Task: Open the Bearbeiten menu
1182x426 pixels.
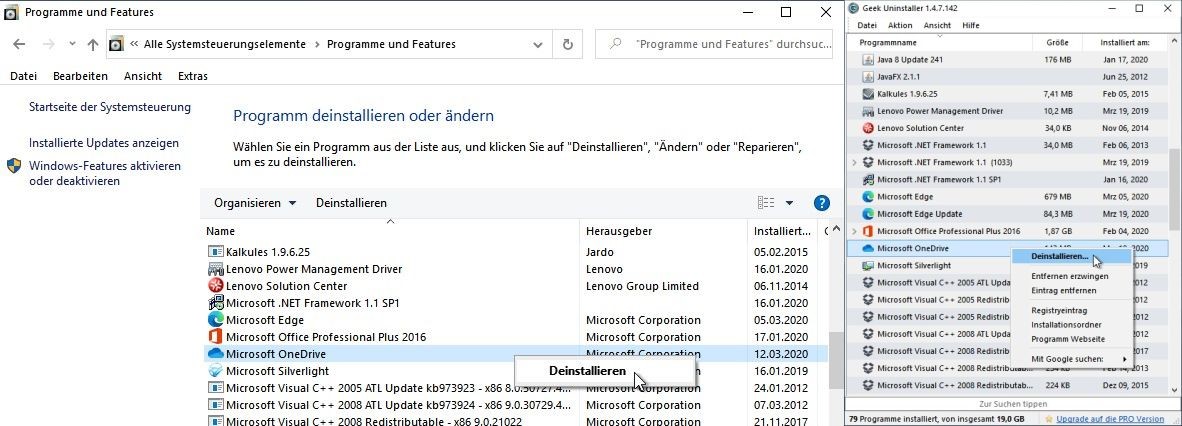Action: click(80, 76)
